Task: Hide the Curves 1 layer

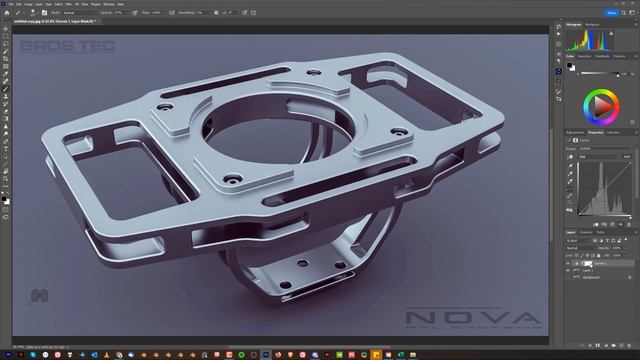Action: point(567,264)
